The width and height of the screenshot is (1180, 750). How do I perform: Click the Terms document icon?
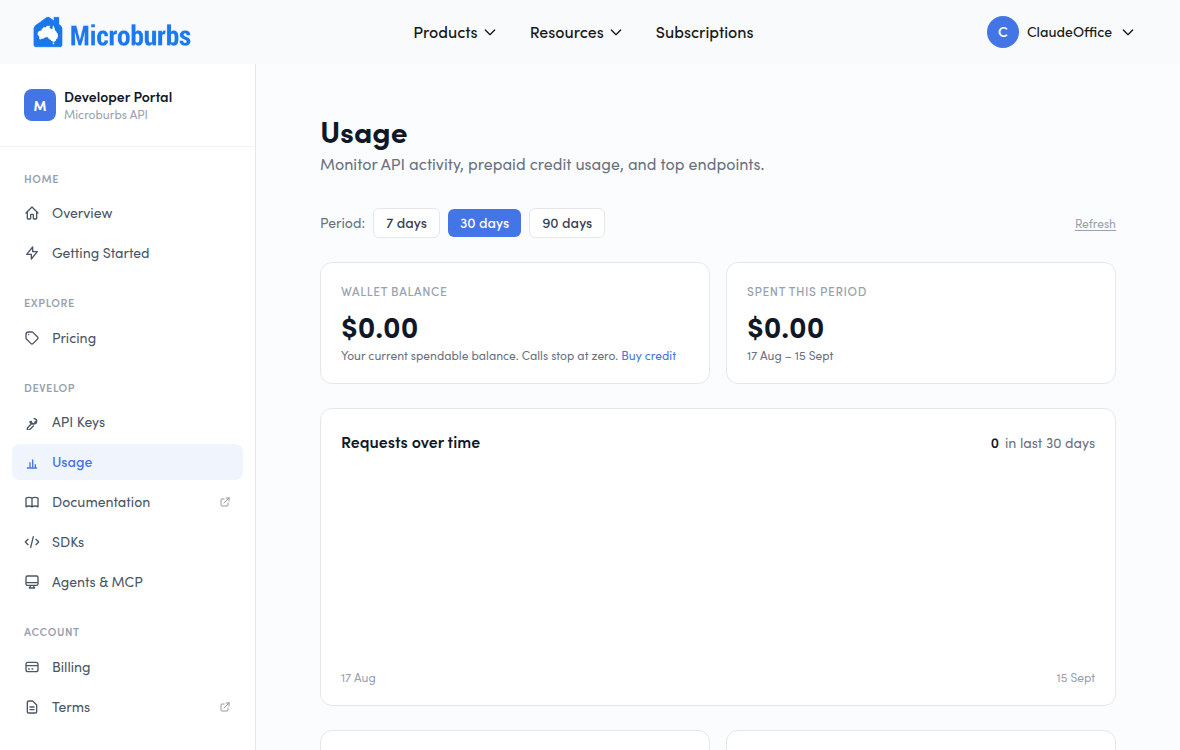point(32,707)
